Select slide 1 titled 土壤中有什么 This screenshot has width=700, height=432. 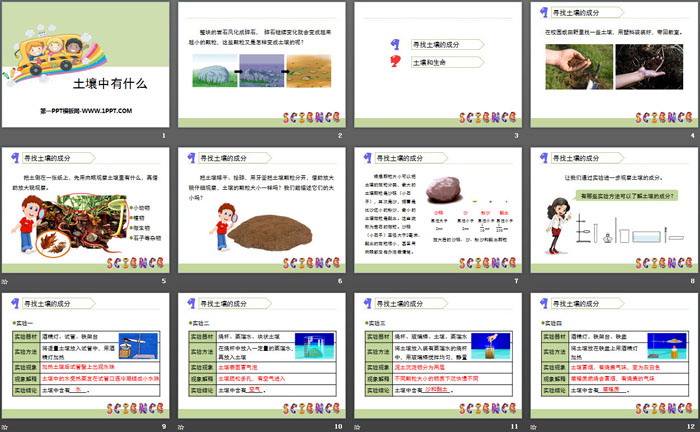point(85,65)
